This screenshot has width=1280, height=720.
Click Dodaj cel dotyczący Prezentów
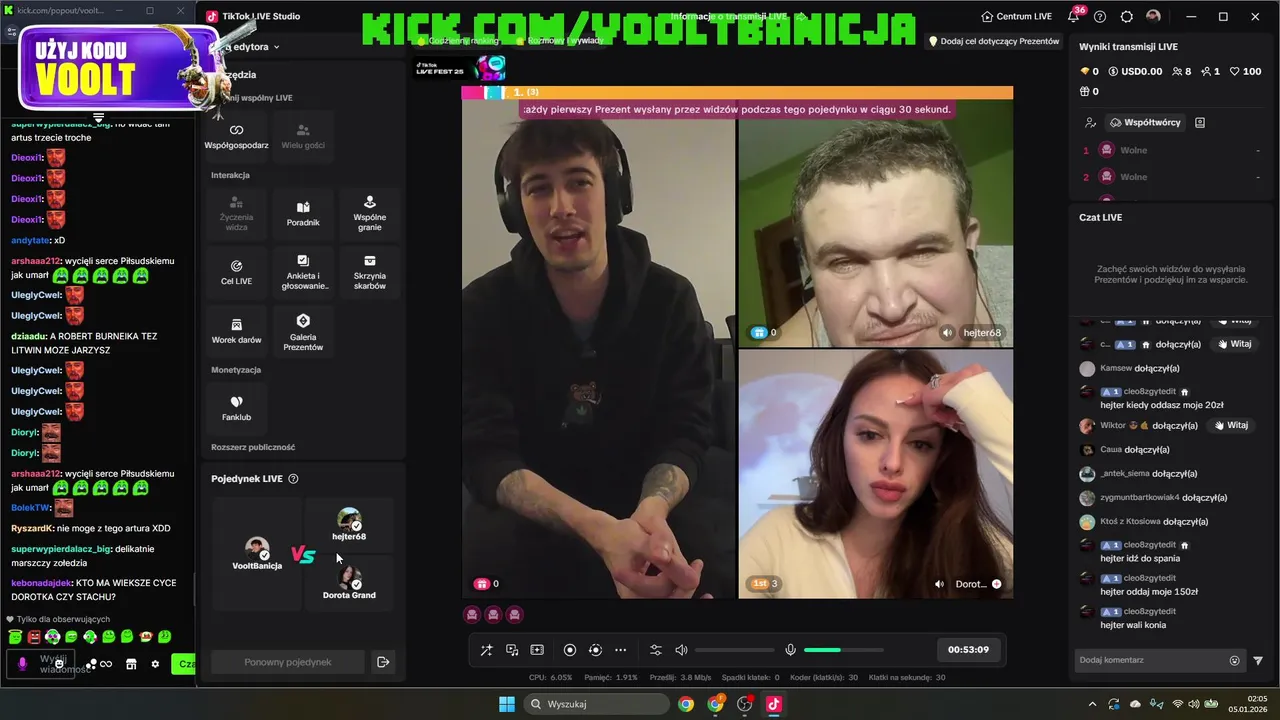[x=994, y=42]
